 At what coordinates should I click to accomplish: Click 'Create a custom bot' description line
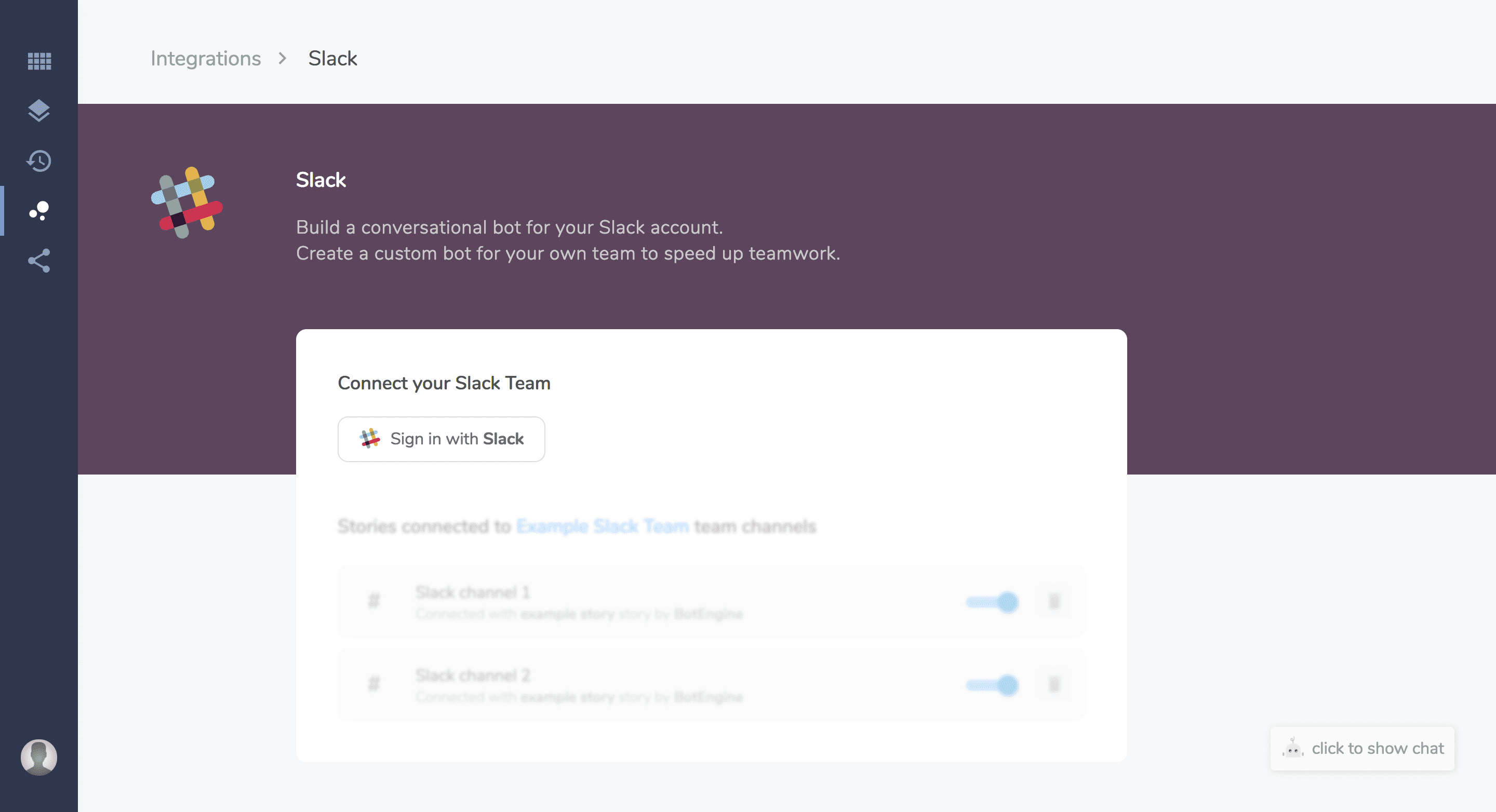click(568, 254)
